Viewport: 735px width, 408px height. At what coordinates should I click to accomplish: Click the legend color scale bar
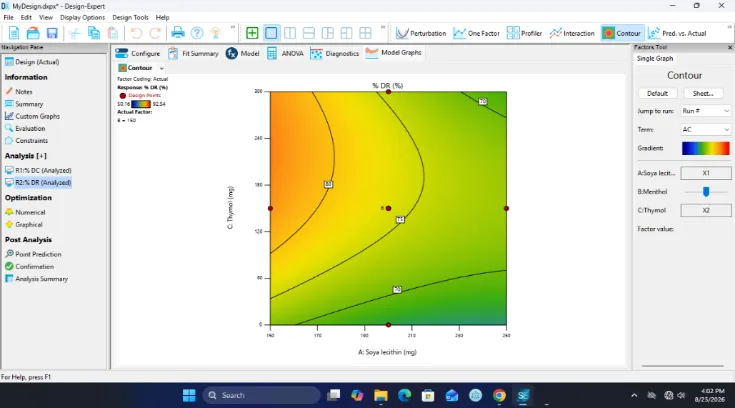[x=141, y=104]
